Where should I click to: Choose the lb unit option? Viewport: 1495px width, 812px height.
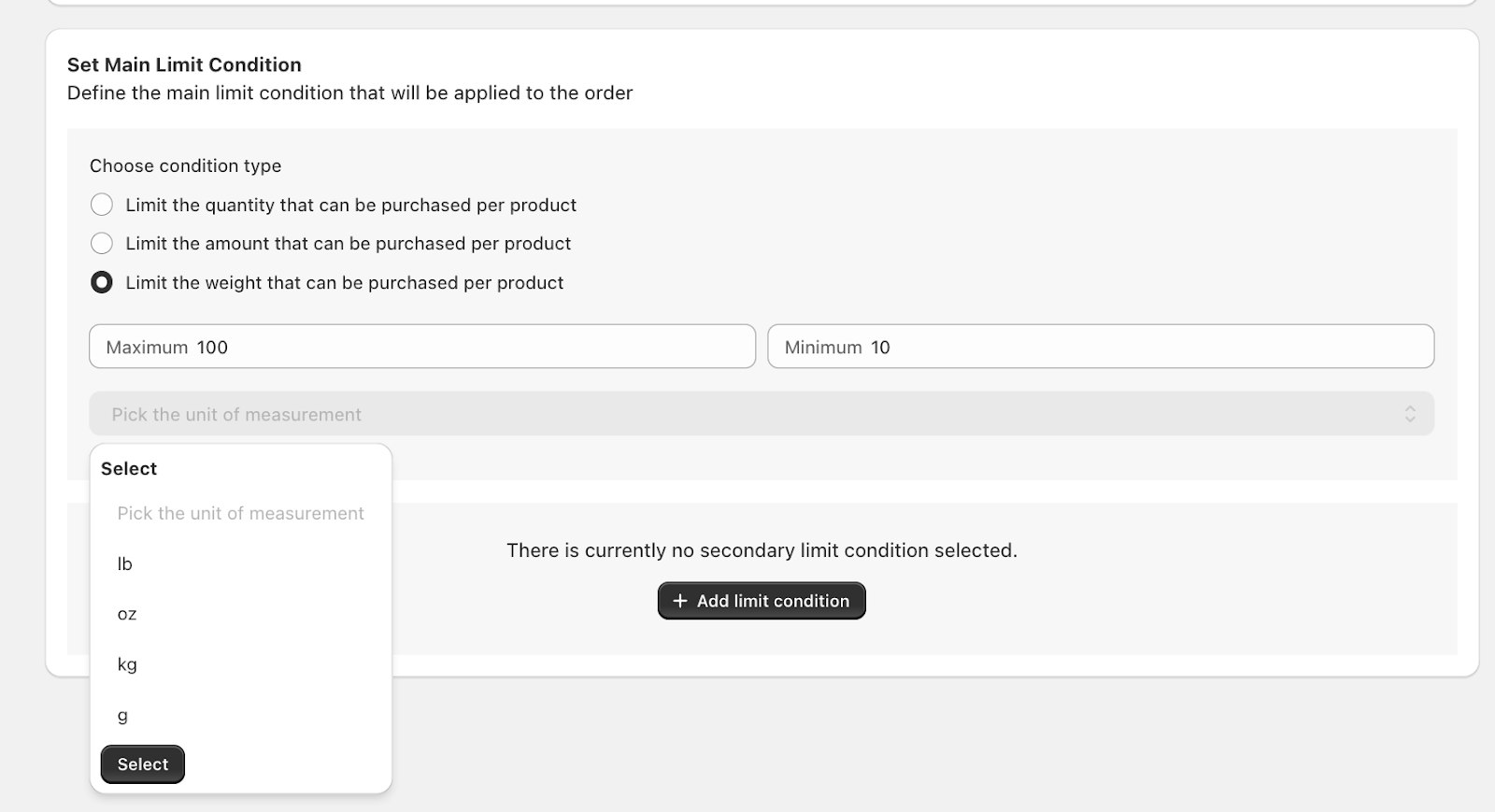coord(125,564)
